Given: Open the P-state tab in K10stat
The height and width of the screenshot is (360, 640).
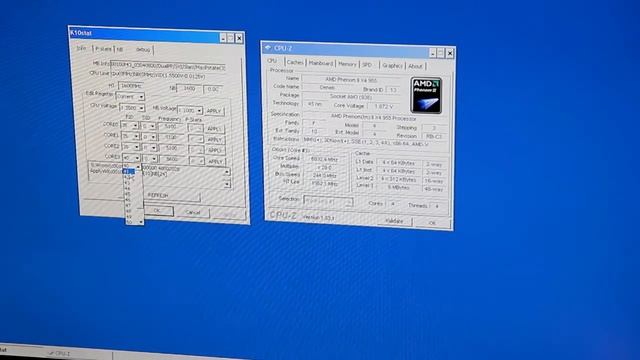Looking at the screenshot, I should [103, 49].
